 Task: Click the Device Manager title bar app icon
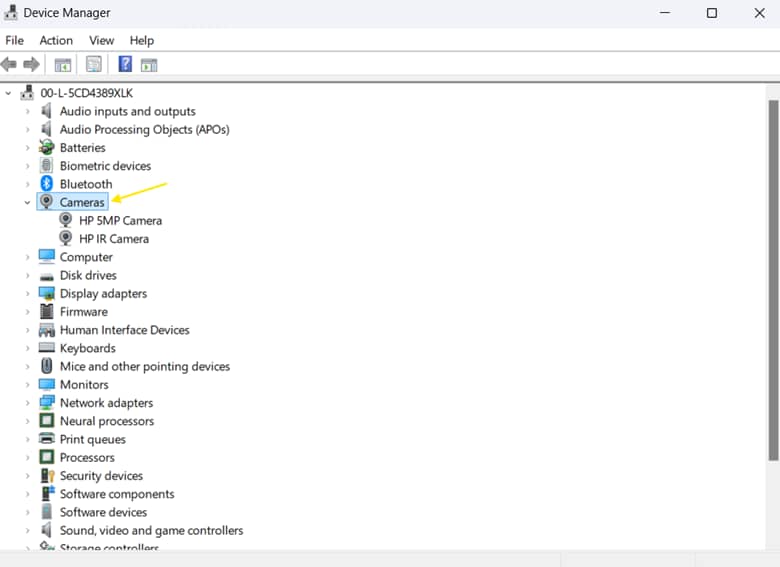pyautogui.click(x=11, y=12)
